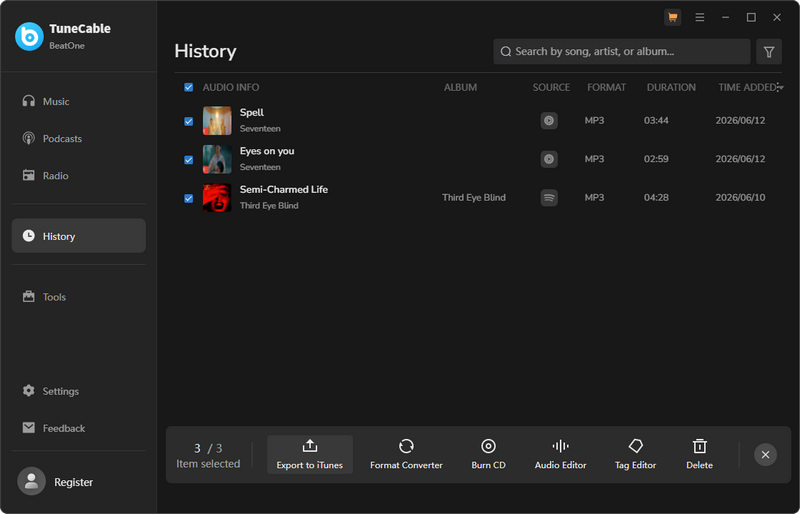Select the History sidebar item
Image resolution: width=800 pixels, height=514 pixels.
click(x=78, y=236)
